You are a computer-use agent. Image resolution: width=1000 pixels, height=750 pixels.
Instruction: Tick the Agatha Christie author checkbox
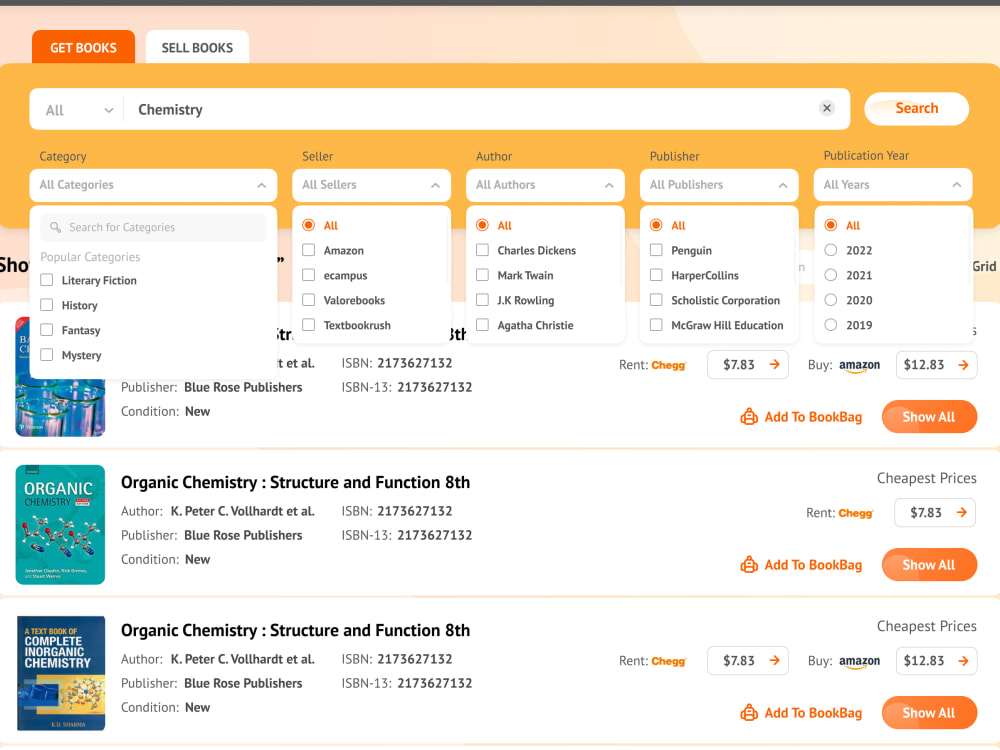(x=483, y=325)
